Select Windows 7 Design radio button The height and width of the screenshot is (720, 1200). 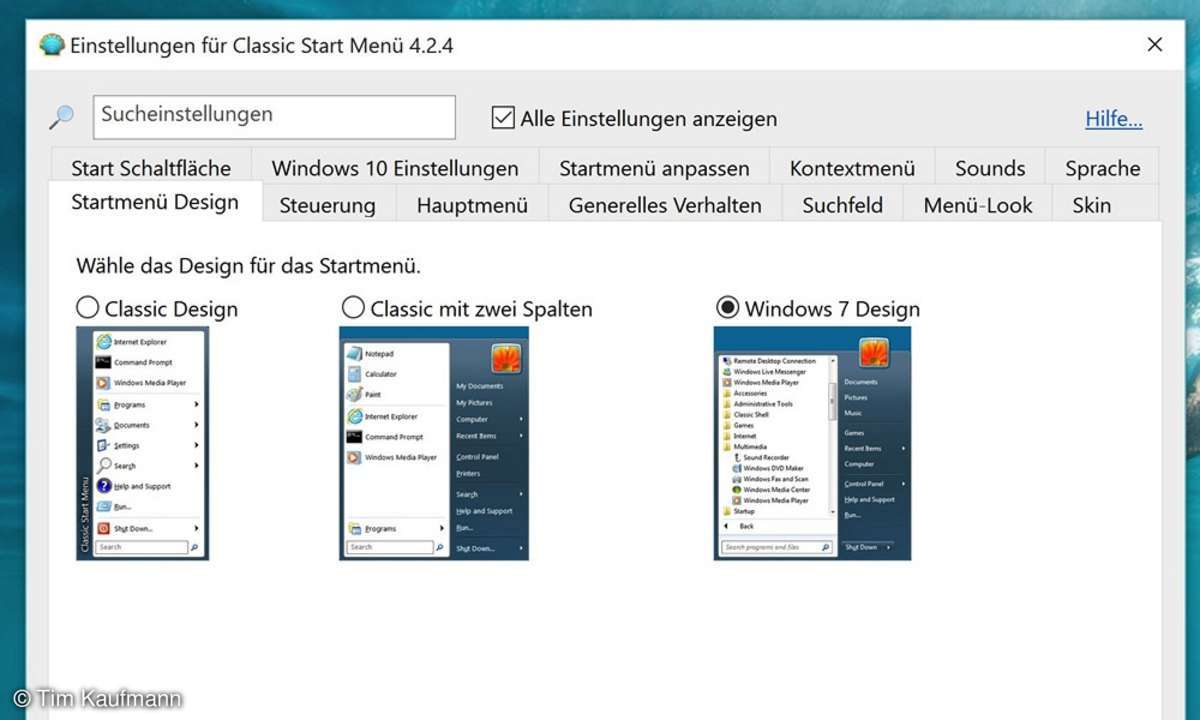[x=728, y=307]
